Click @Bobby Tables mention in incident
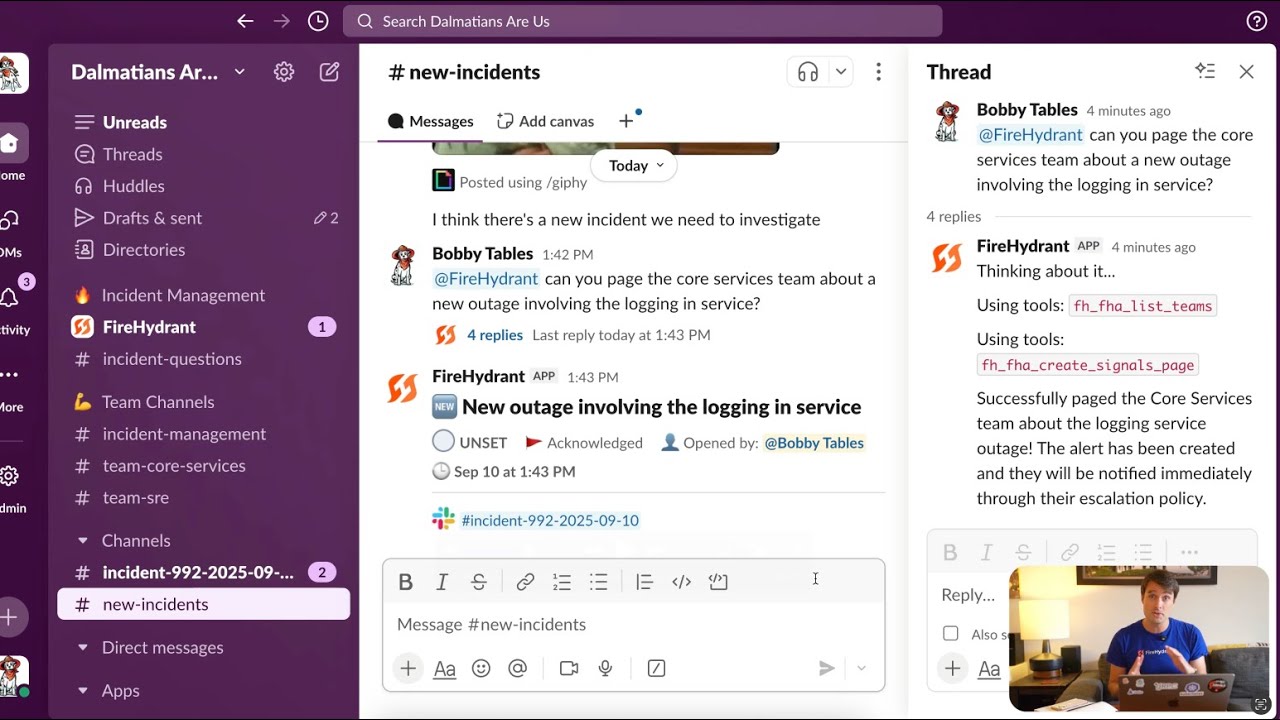 [814, 443]
